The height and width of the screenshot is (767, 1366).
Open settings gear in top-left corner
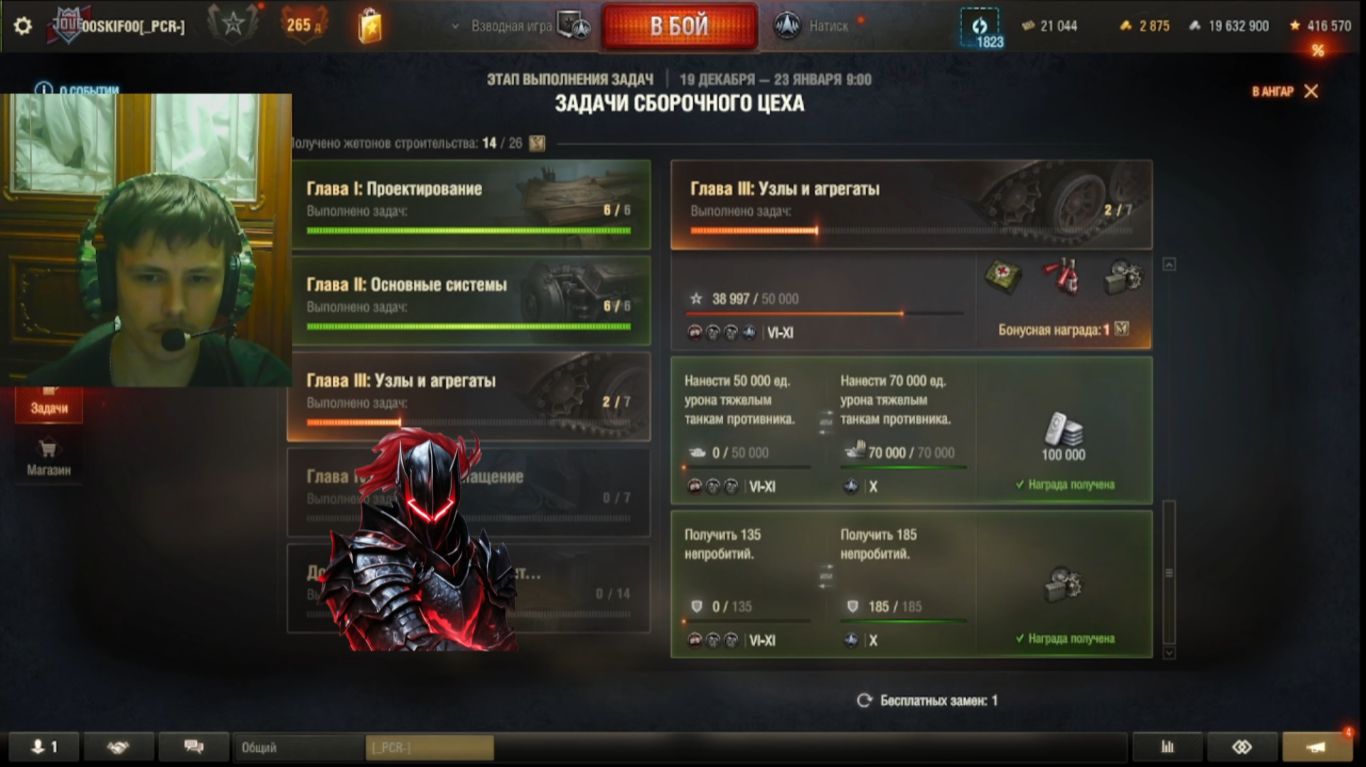click(22, 26)
